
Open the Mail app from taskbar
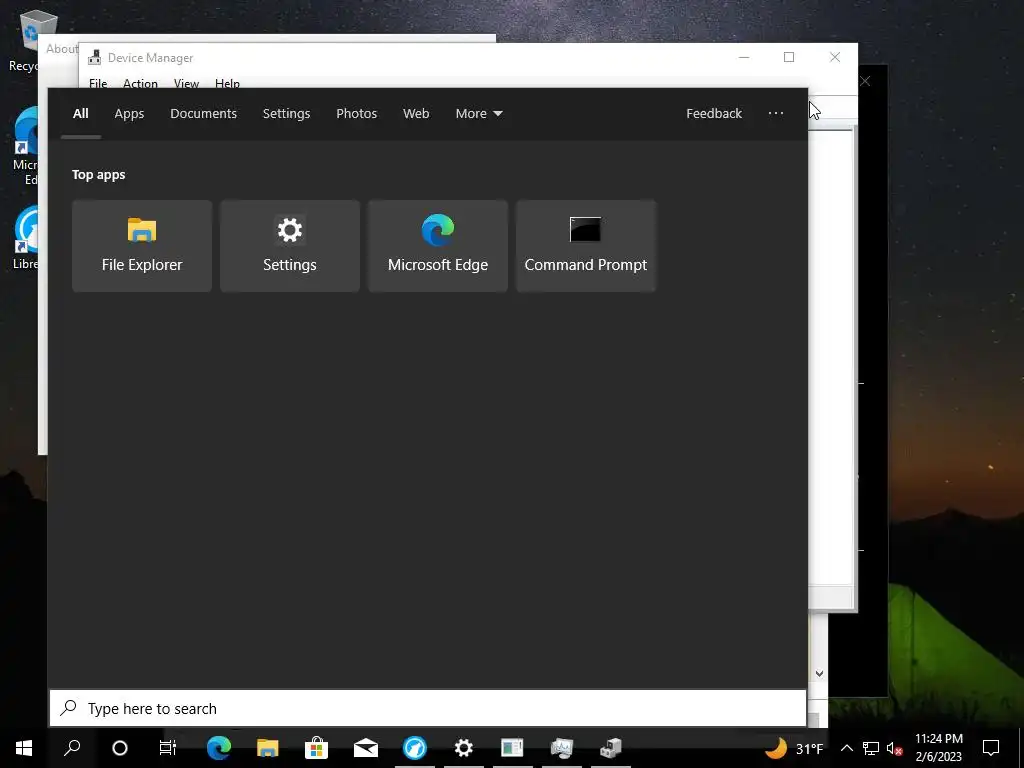coord(366,748)
